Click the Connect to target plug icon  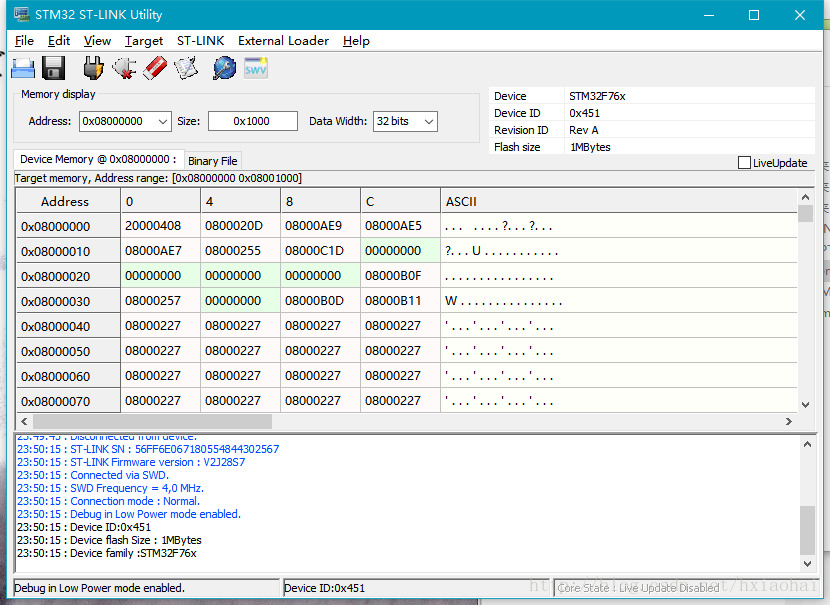pyautogui.click(x=93, y=68)
